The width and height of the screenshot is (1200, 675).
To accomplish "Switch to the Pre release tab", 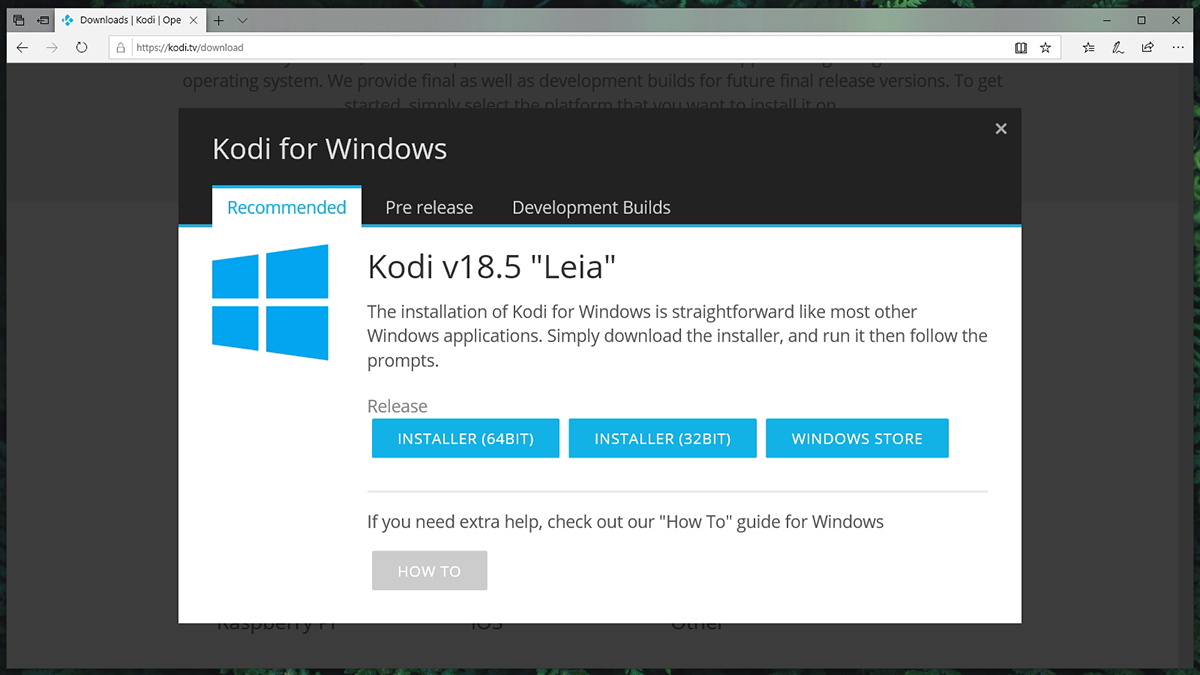I will tap(429, 207).
